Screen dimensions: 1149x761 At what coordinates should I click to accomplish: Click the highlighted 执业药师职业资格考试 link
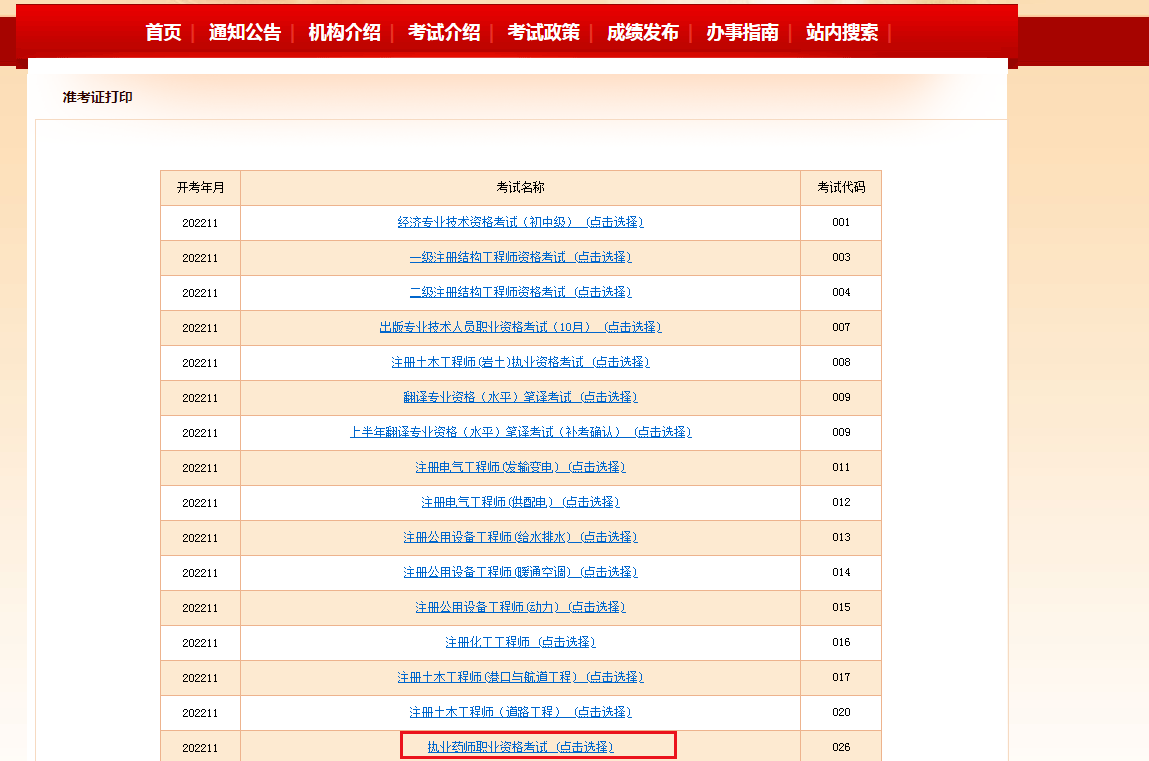click(x=520, y=747)
